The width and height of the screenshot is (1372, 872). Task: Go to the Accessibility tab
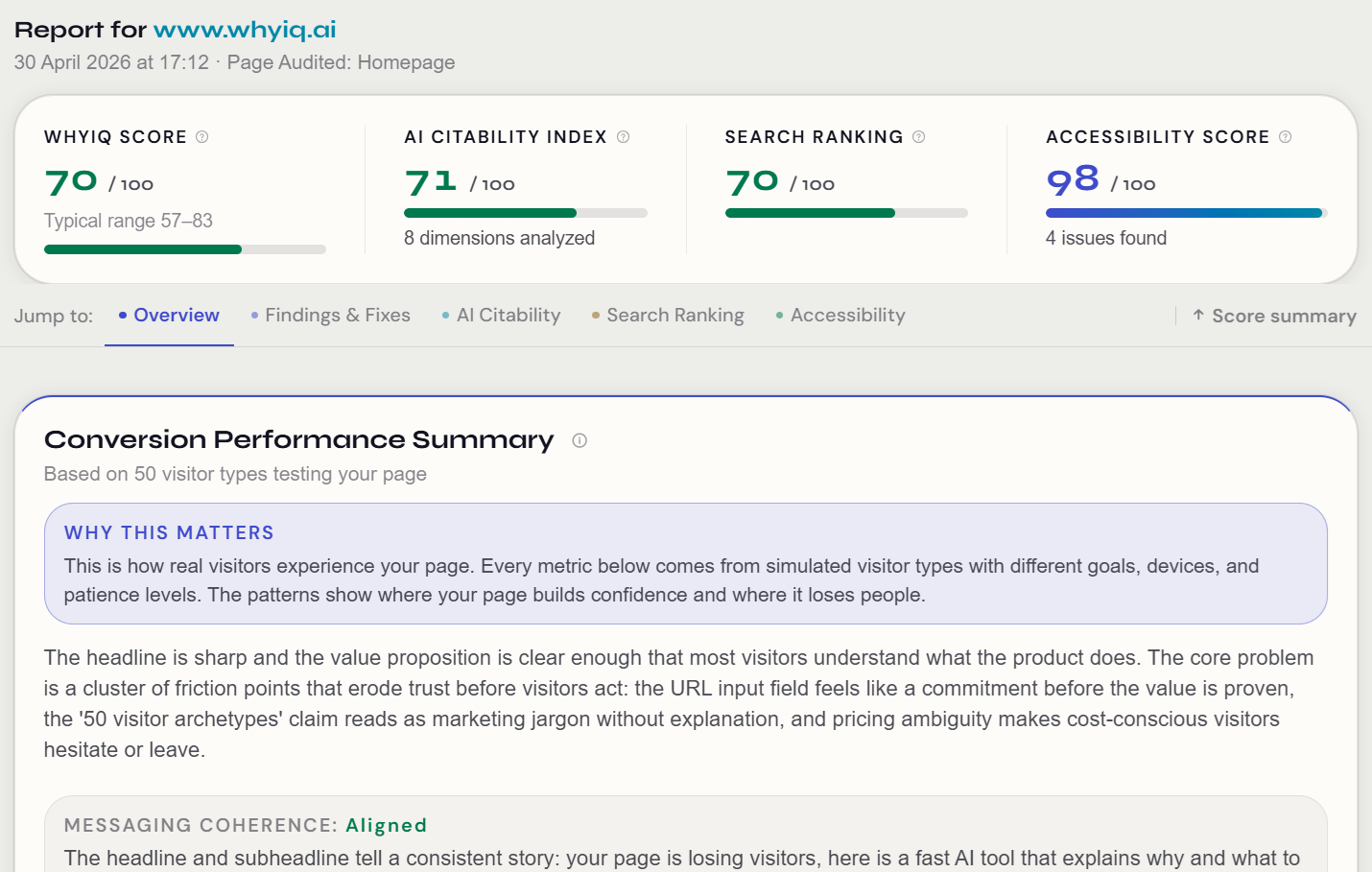pos(840,316)
